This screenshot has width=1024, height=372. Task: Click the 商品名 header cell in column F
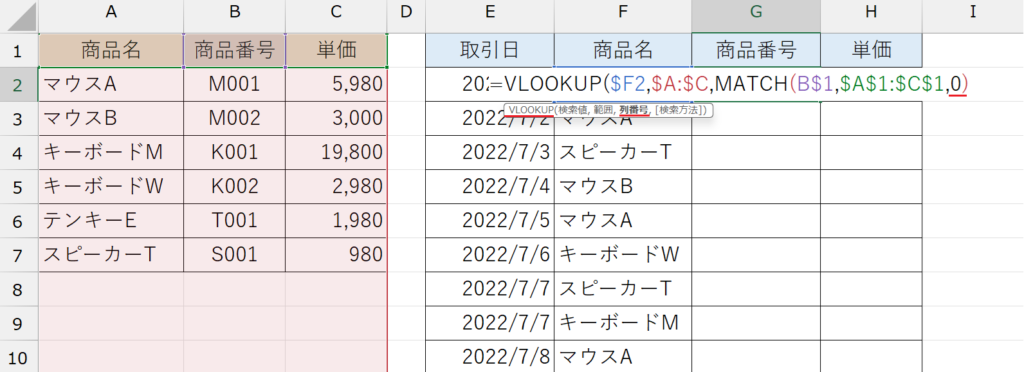click(x=622, y=50)
